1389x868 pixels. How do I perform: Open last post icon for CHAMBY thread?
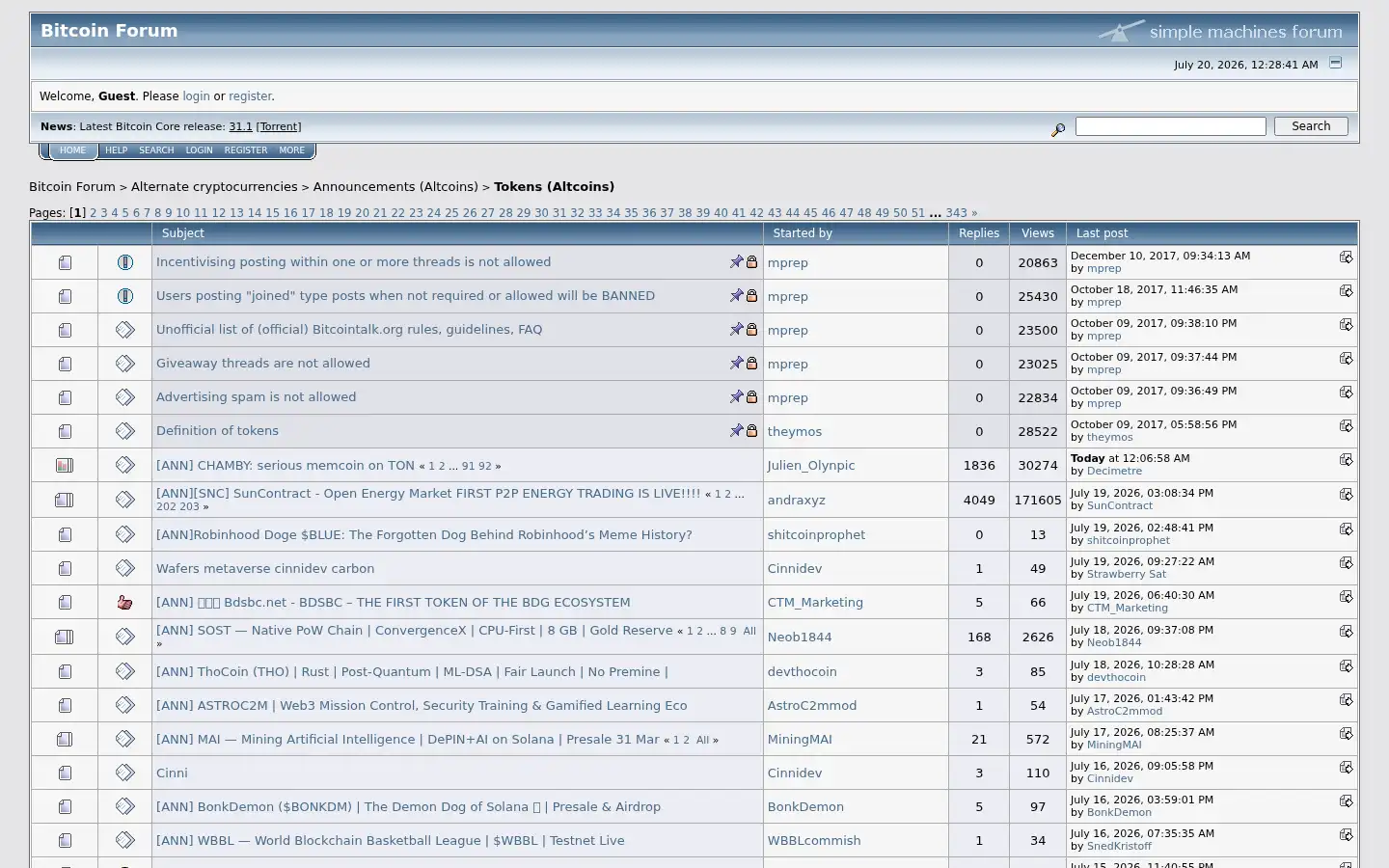point(1346,459)
